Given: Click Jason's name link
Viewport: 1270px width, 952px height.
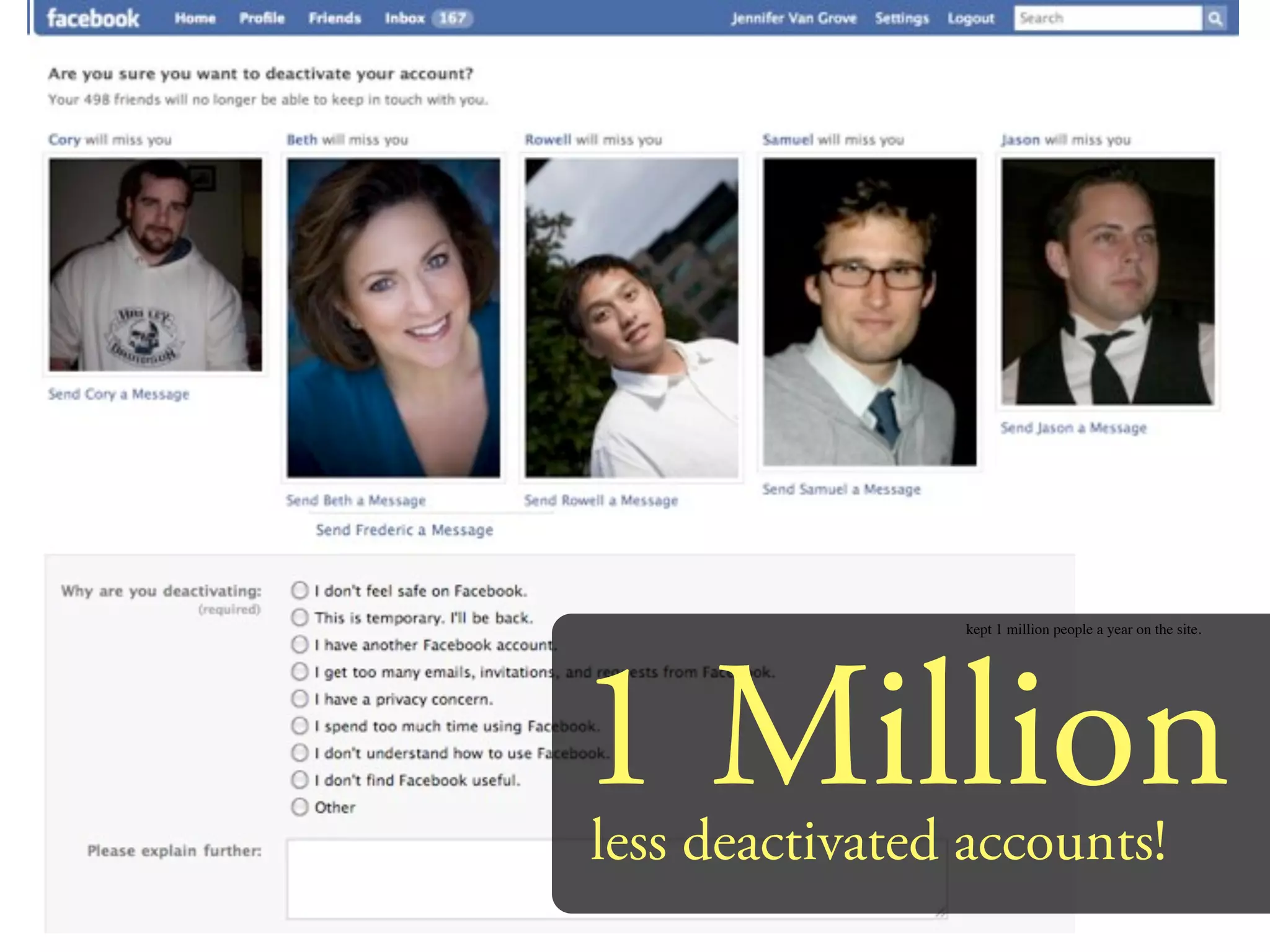Looking at the screenshot, I should coord(1020,139).
